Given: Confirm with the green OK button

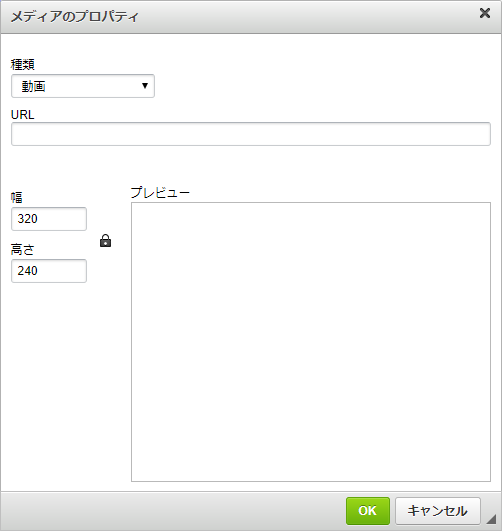Looking at the screenshot, I should [x=368, y=511].
